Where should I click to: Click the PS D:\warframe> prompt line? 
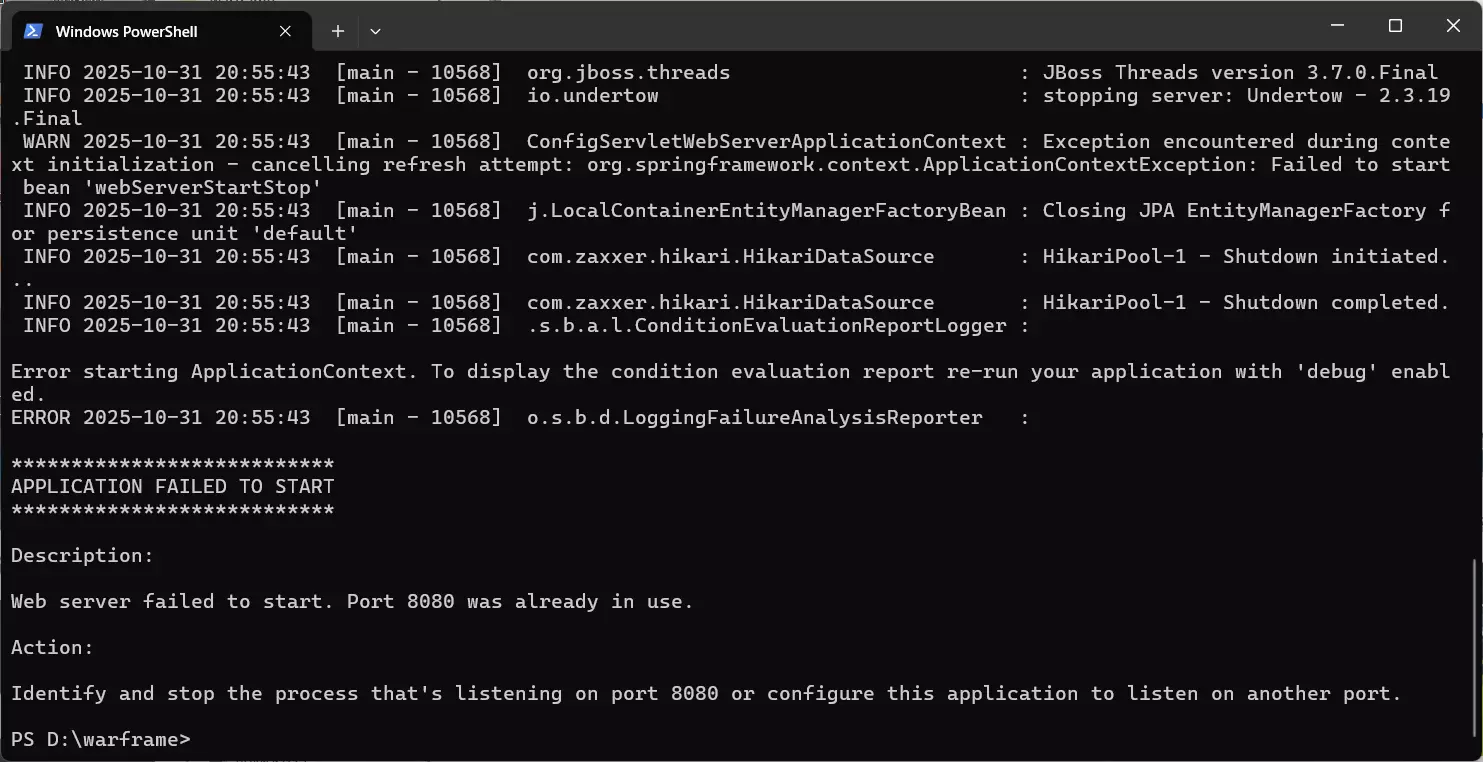pyautogui.click(x=100, y=739)
